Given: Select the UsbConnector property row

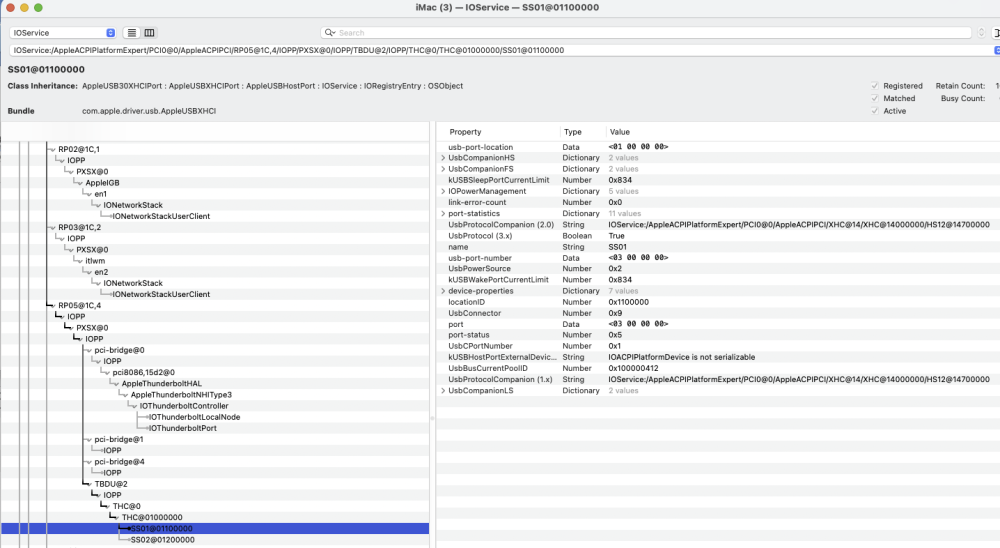Looking at the screenshot, I should point(718,313).
